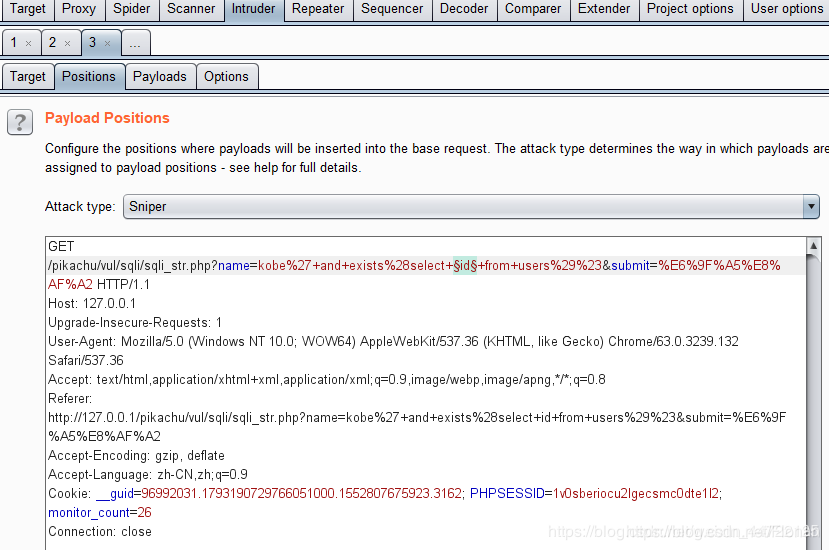The image size is (829, 550).
Task: Switch to the Intruder Target sub-tab
Action: [x=27, y=77]
